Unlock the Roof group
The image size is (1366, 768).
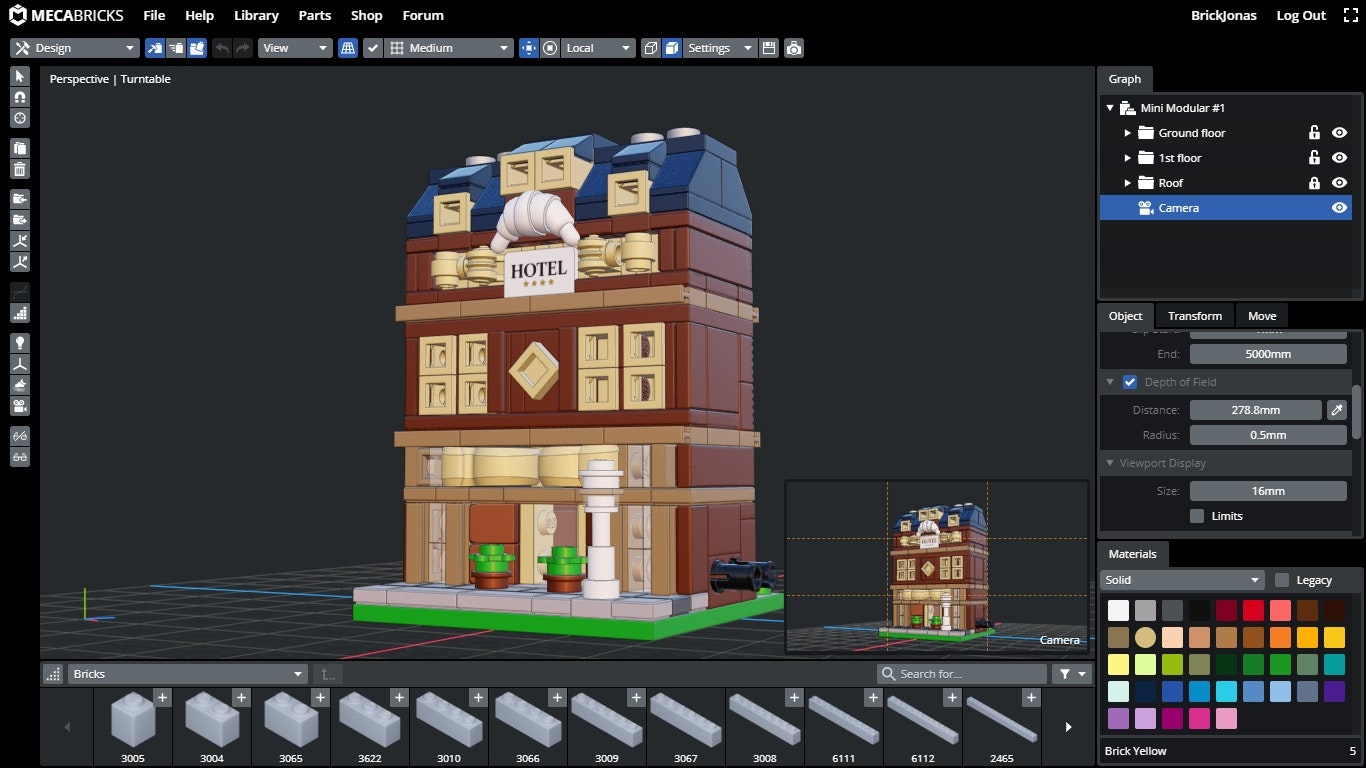tap(1314, 183)
